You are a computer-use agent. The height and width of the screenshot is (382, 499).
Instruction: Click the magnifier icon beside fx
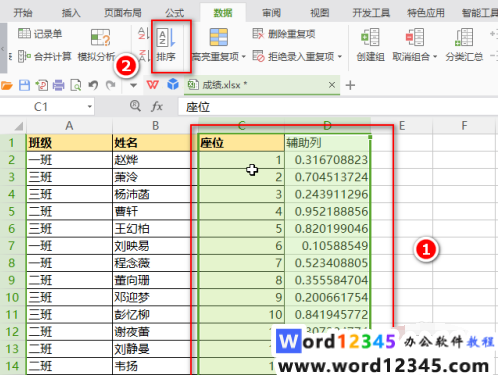click(135, 106)
